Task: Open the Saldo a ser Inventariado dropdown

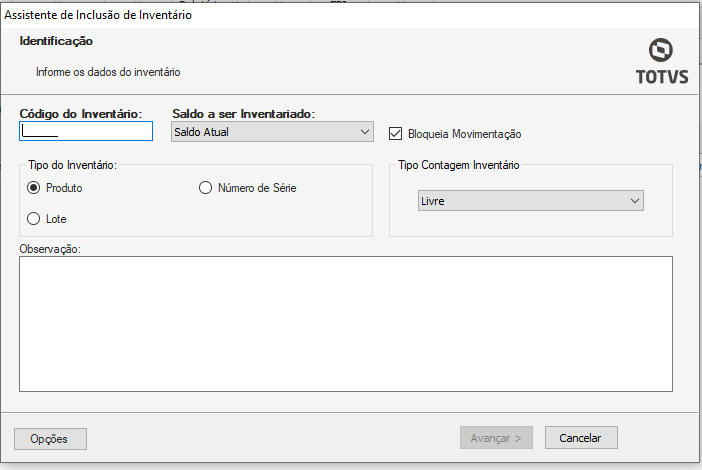Action: (x=272, y=132)
